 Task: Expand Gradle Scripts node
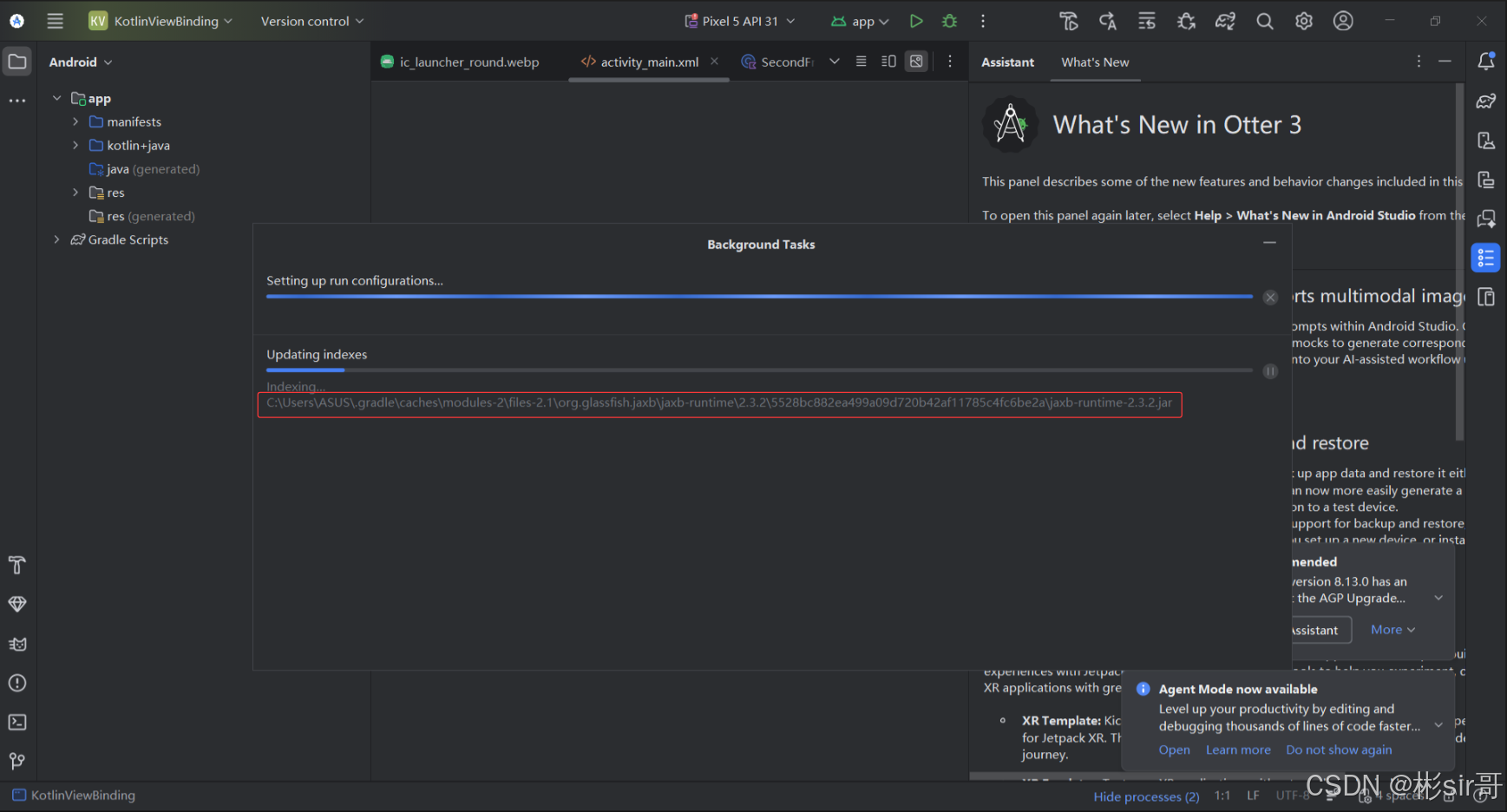pyautogui.click(x=57, y=239)
